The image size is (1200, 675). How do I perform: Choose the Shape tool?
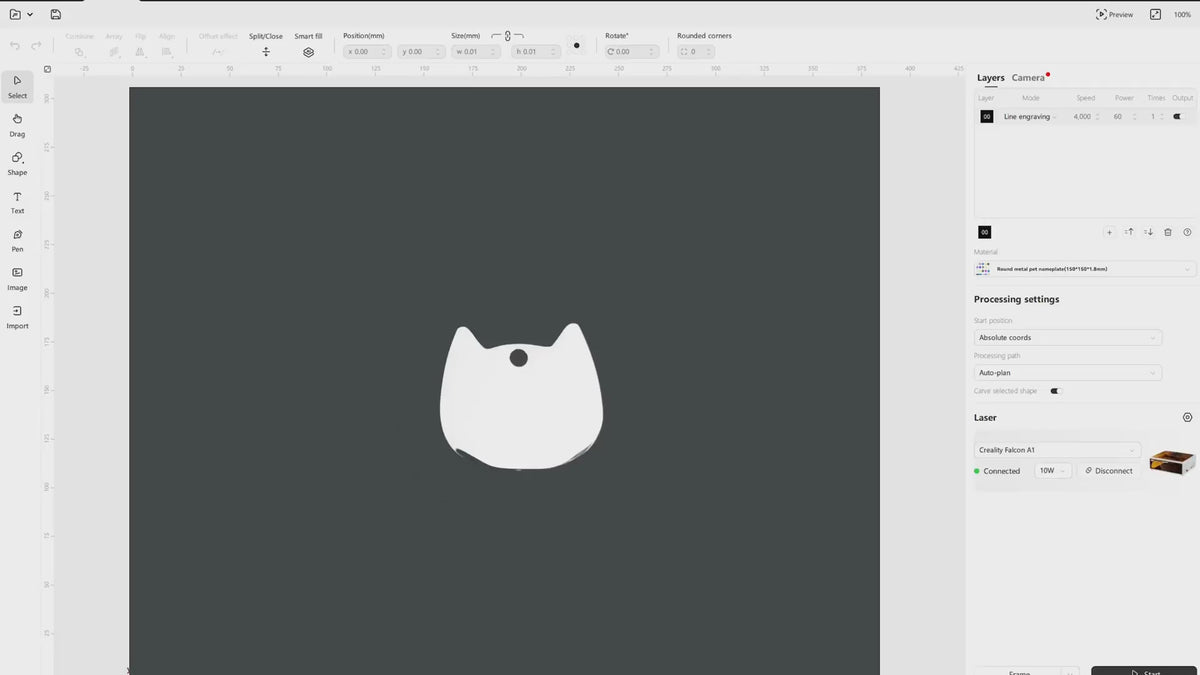coord(17,163)
